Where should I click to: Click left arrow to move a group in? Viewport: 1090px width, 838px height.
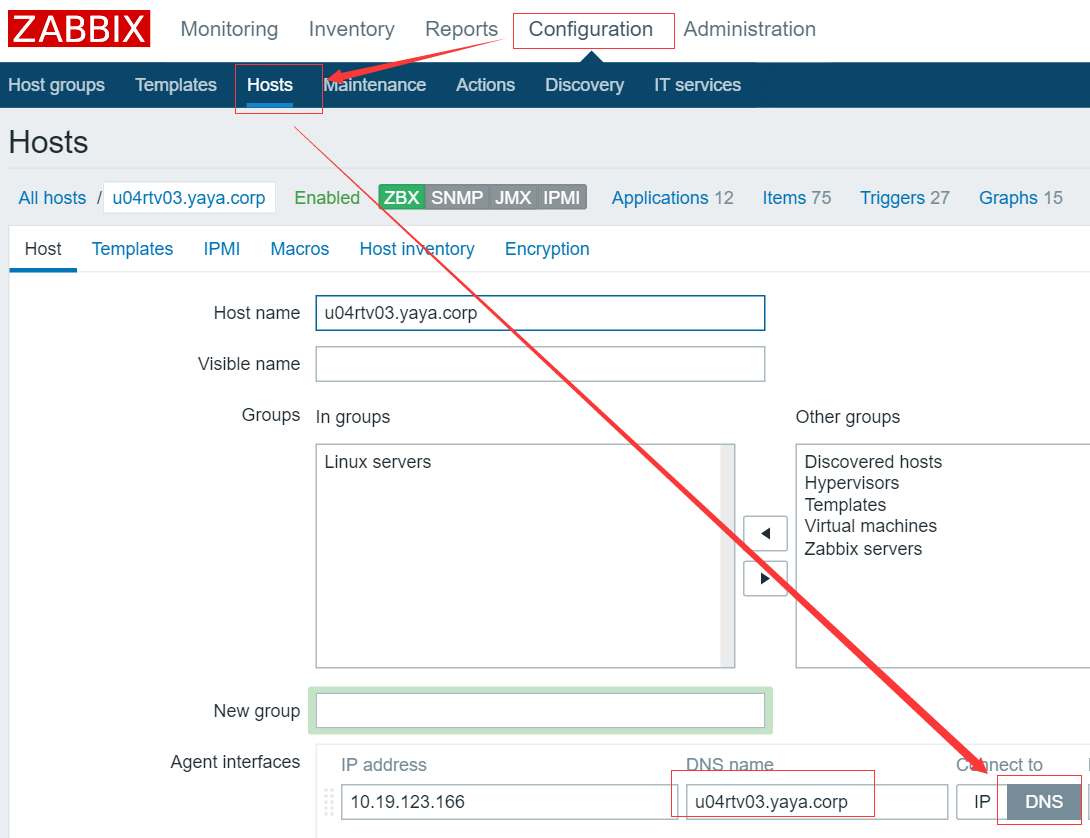point(765,533)
